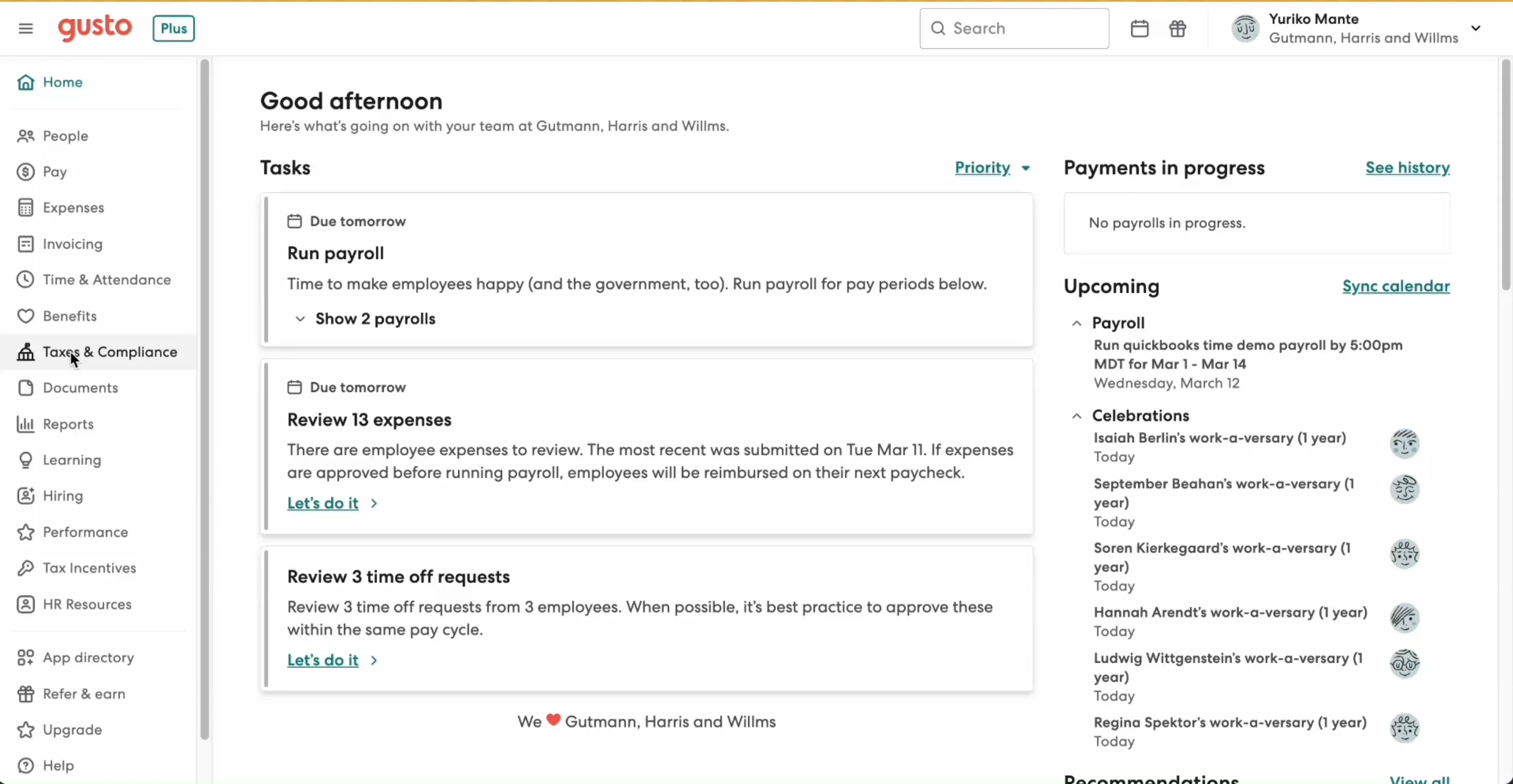Image resolution: width=1513 pixels, height=784 pixels.
Task: Collapse the Celebrations section
Action: click(1077, 416)
